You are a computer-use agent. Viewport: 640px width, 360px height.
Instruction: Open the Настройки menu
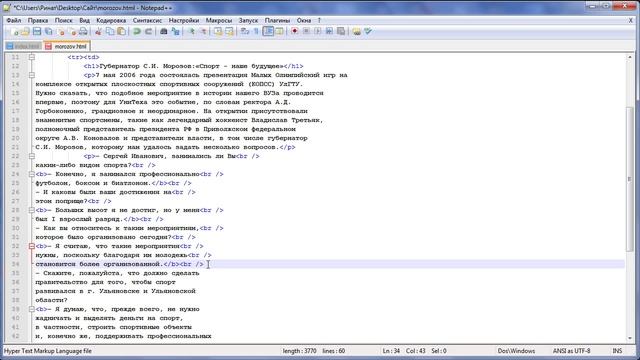pos(184,20)
